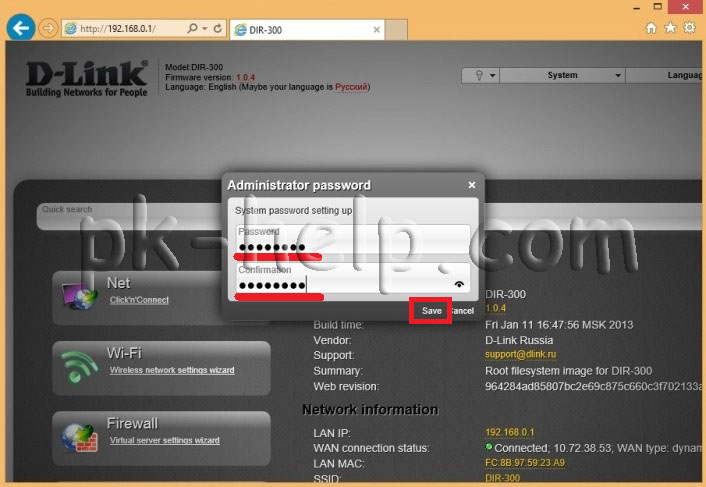This screenshot has width=706, height=487.
Task: Open browser Tools gear icon
Action: (690, 28)
